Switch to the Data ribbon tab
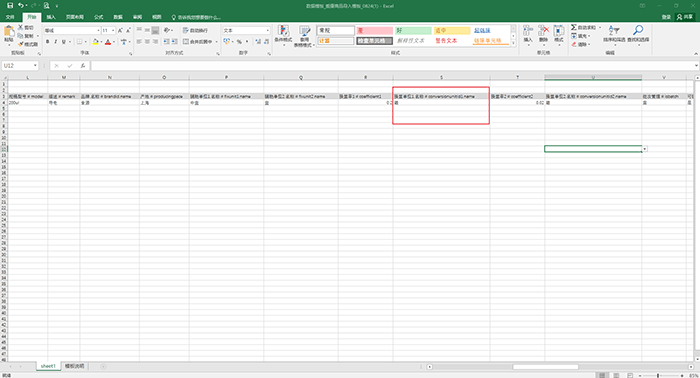This screenshot has height=378, width=700. (x=118, y=17)
